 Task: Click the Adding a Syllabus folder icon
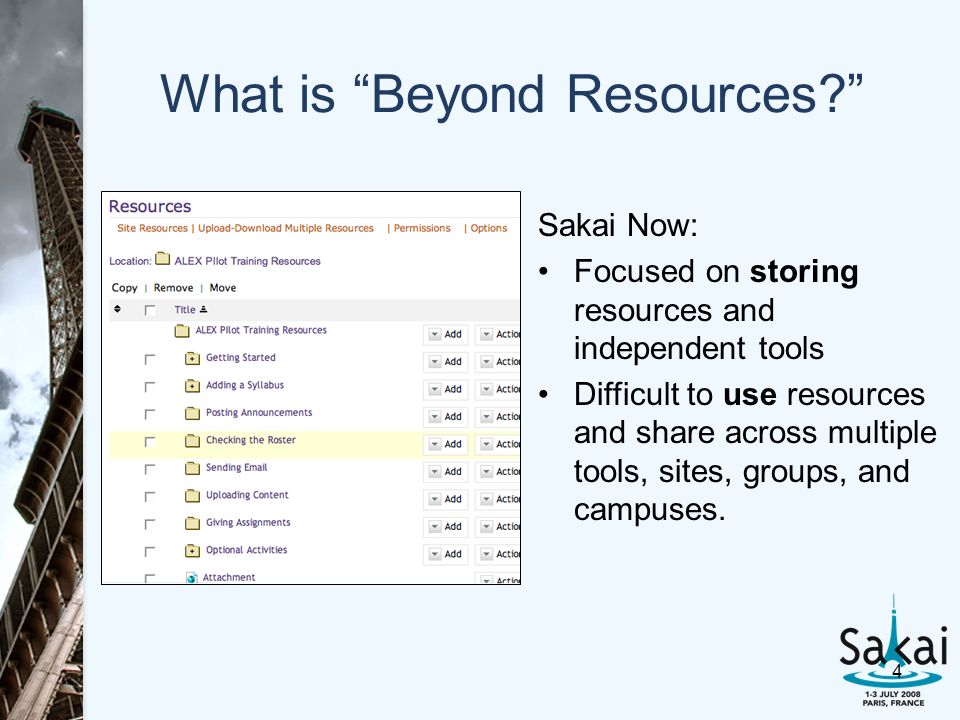[192, 386]
